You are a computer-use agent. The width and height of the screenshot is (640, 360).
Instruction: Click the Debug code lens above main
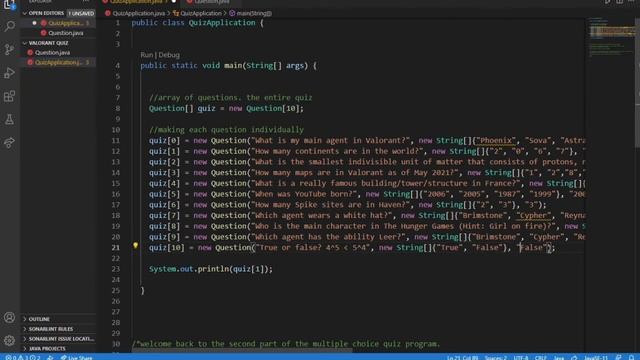click(169, 55)
